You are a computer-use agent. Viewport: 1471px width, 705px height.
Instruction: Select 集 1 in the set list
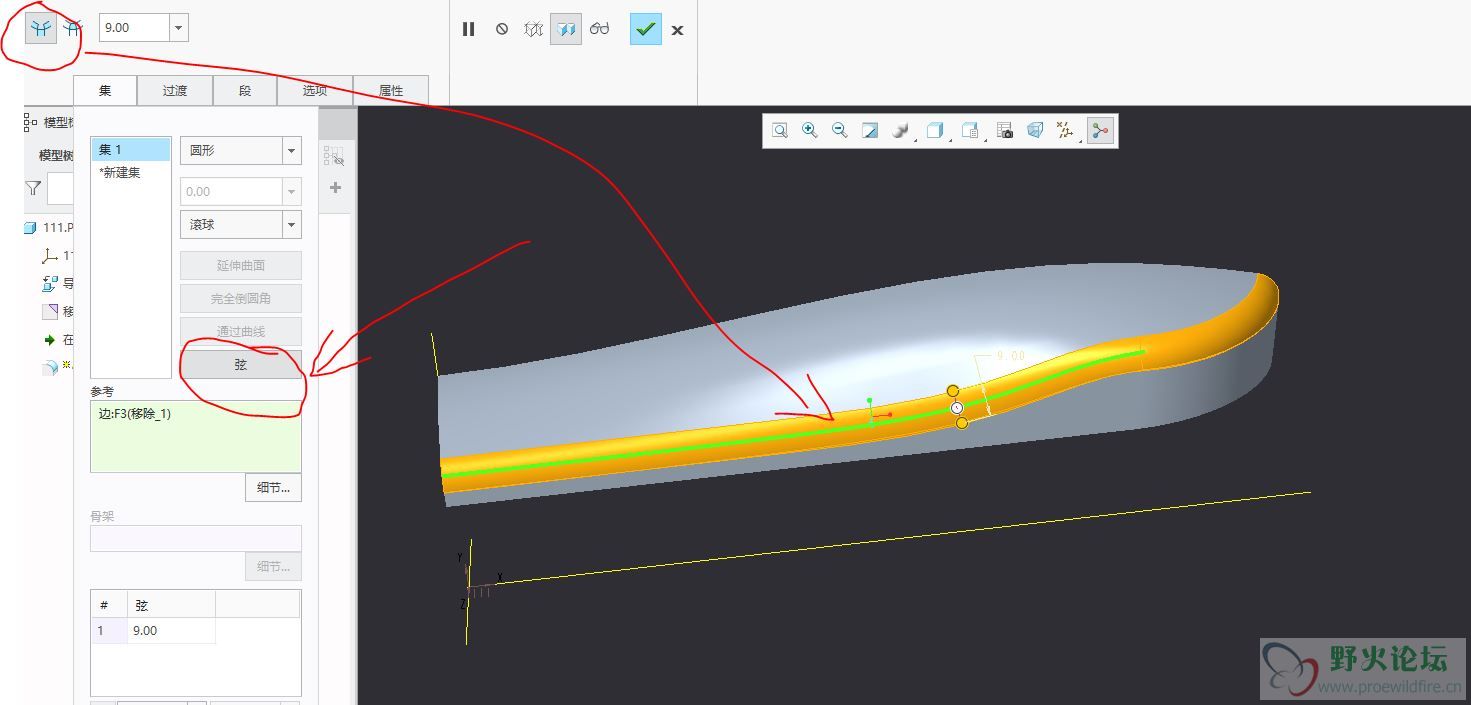pyautogui.click(x=131, y=150)
